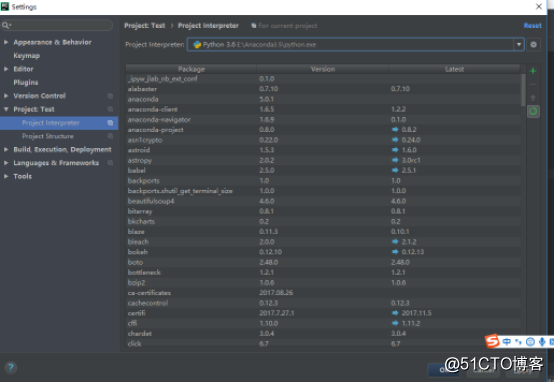554x383 pixels.
Task: Click the uninstall package minus icon
Action: click(x=533, y=84)
